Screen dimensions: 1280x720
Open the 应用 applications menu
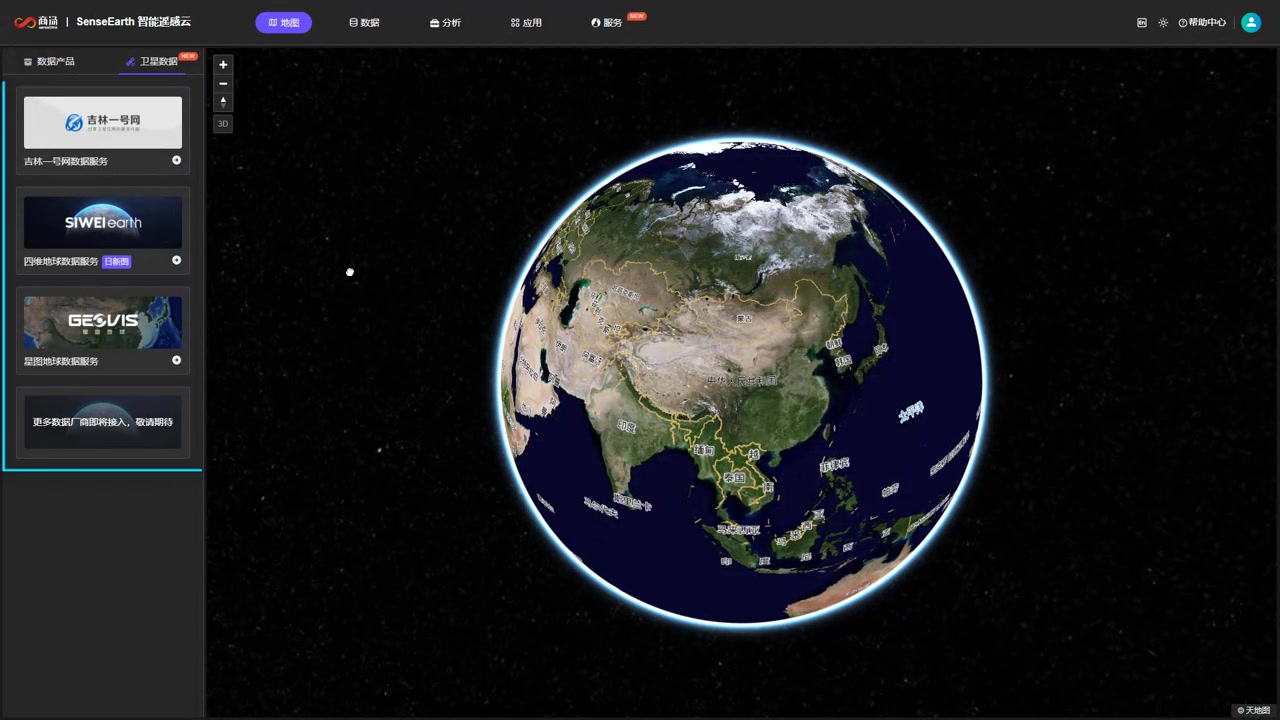pyautogui.click(x=526, y=22)
